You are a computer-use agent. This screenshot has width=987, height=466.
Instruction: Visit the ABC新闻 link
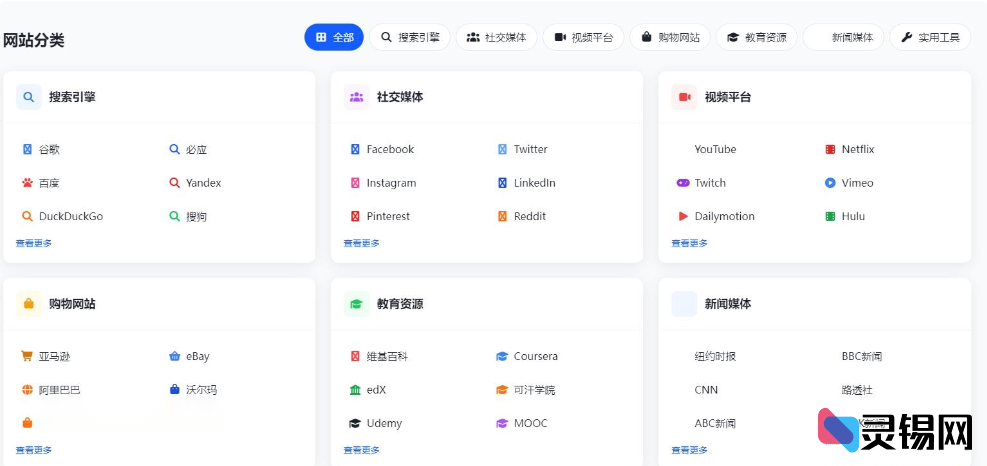pos(715,423)
